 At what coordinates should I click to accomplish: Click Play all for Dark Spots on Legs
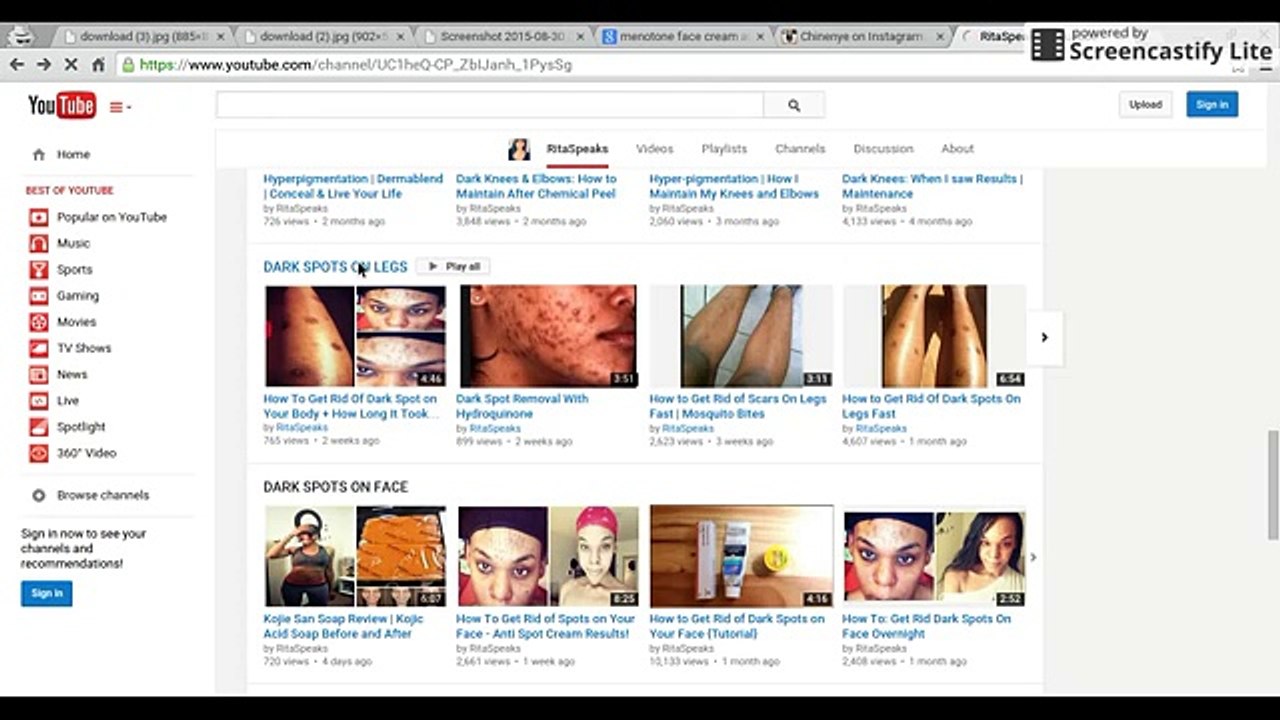453,267
